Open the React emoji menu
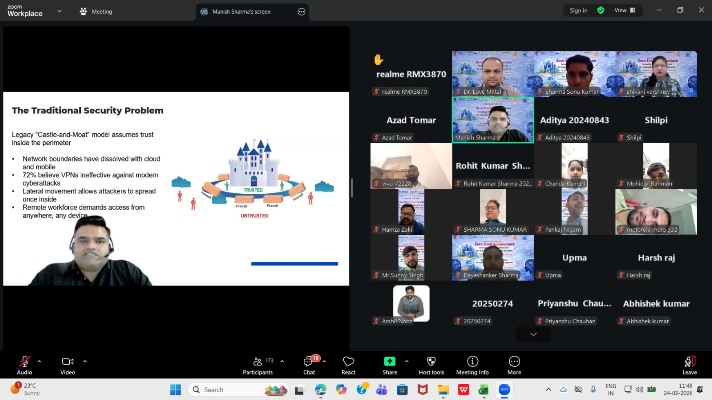 [x=348, y=362]
